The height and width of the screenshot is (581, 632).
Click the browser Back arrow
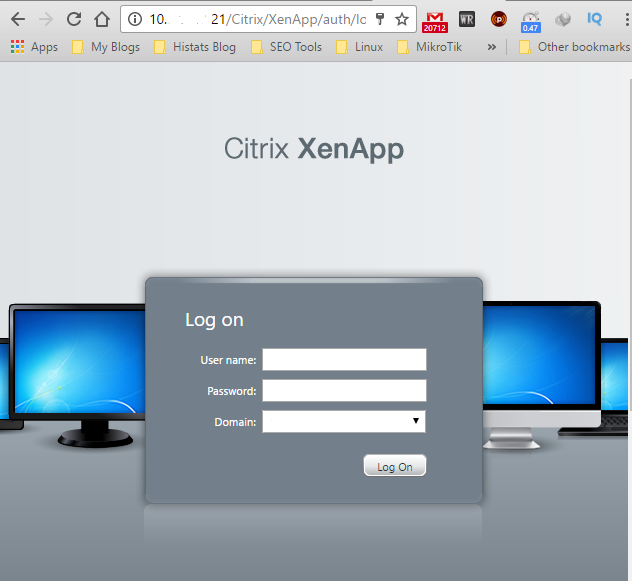coord(18,19)
